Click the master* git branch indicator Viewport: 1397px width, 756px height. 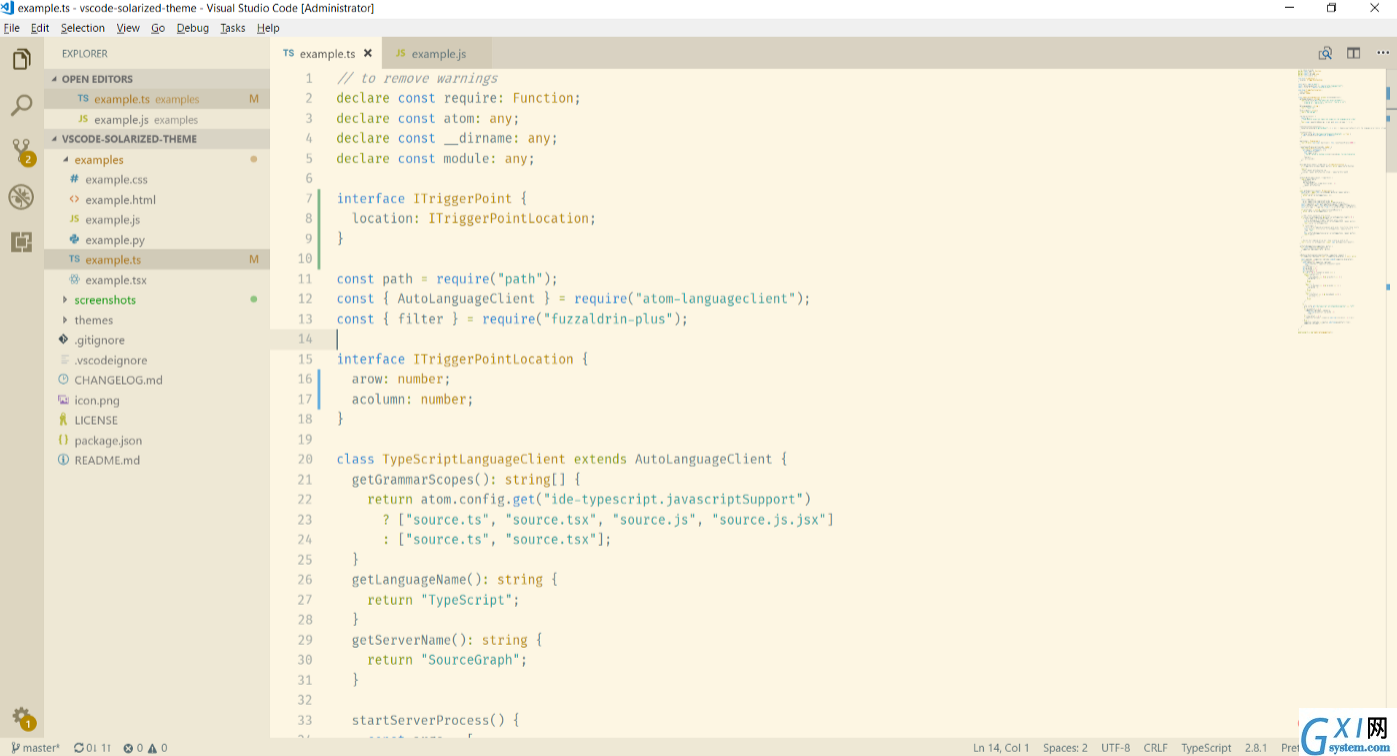35,747
